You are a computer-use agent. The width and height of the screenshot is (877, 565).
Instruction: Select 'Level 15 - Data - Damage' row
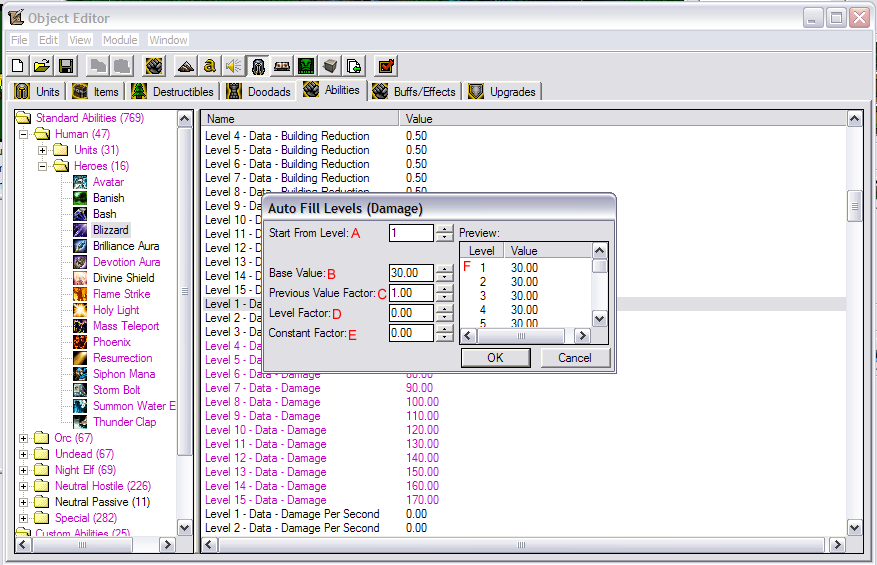tap(522, 500)
